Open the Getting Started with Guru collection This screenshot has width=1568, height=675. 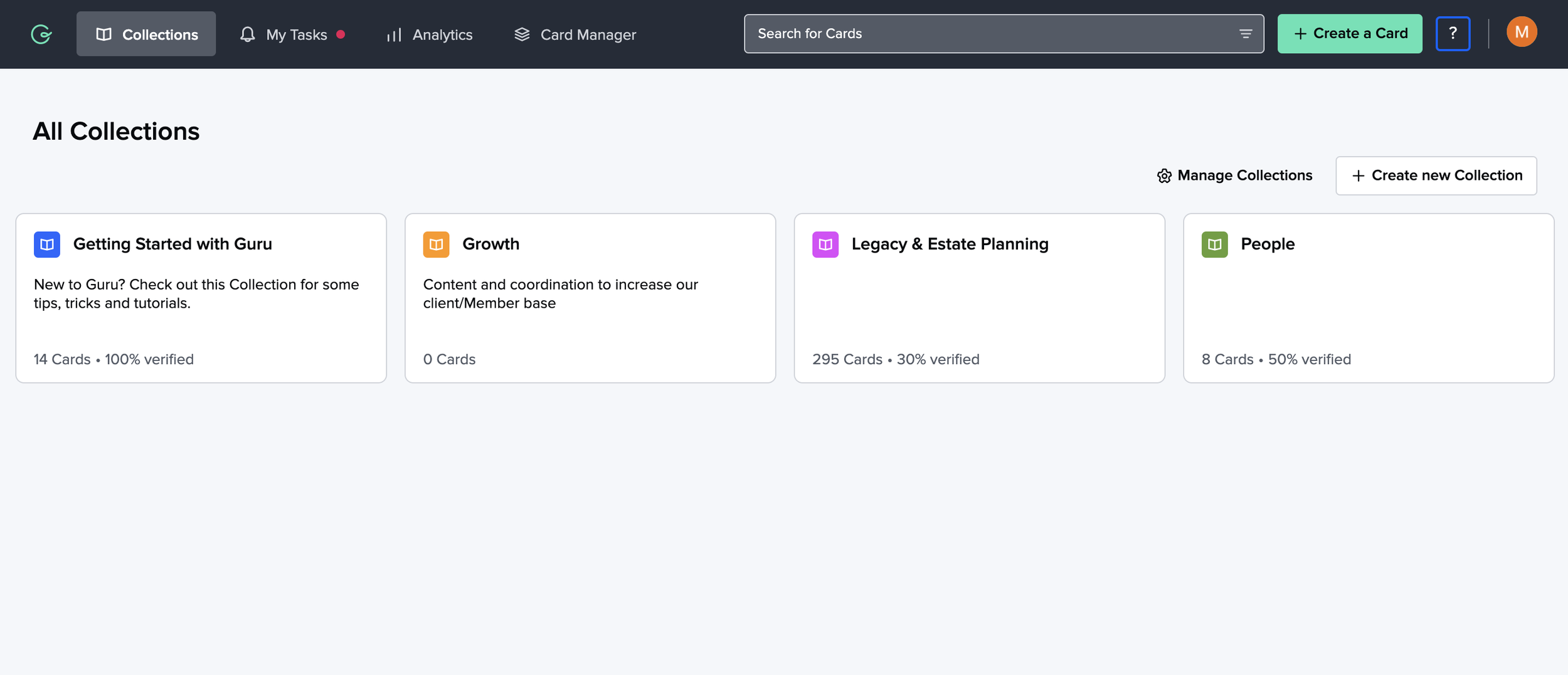click(201, 298)
